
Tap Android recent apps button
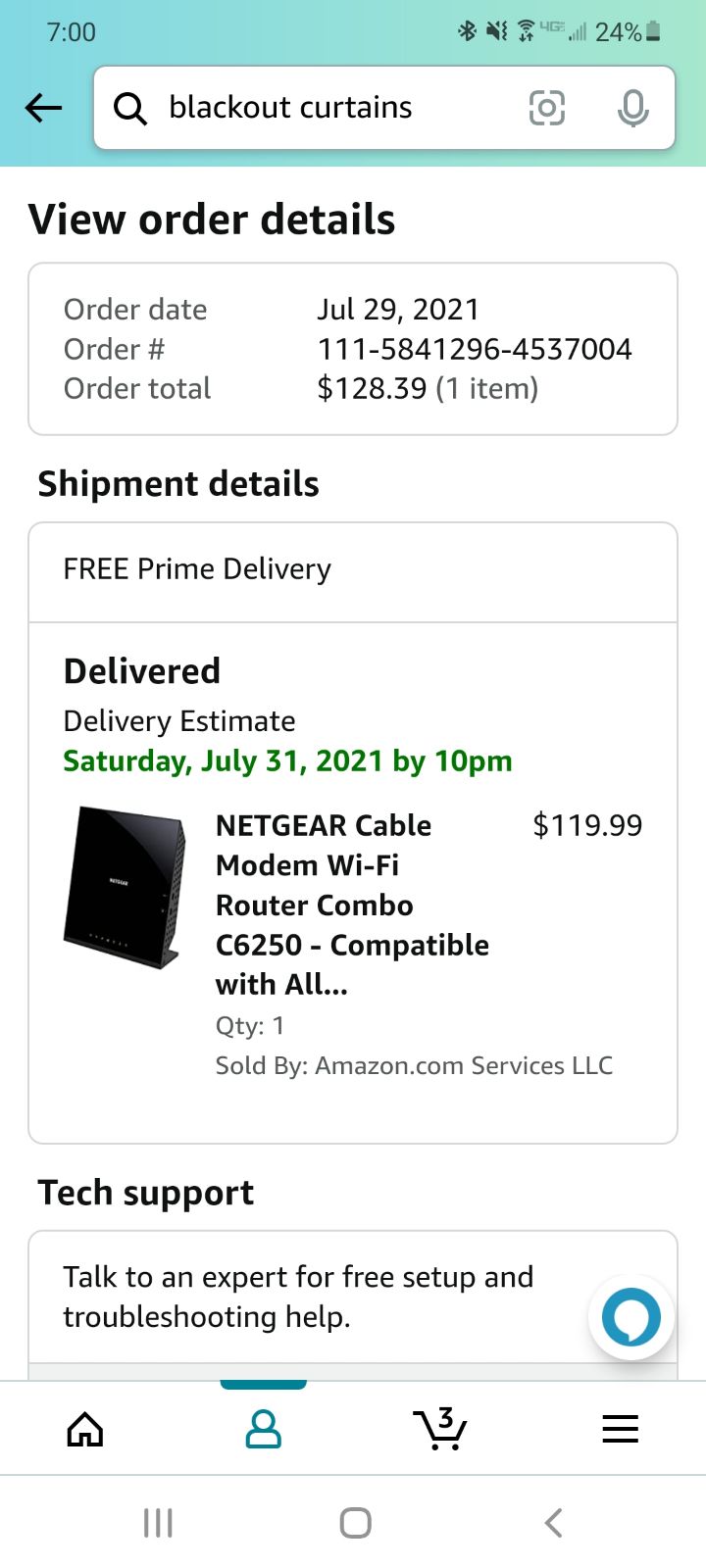[x=158, y=1523]
